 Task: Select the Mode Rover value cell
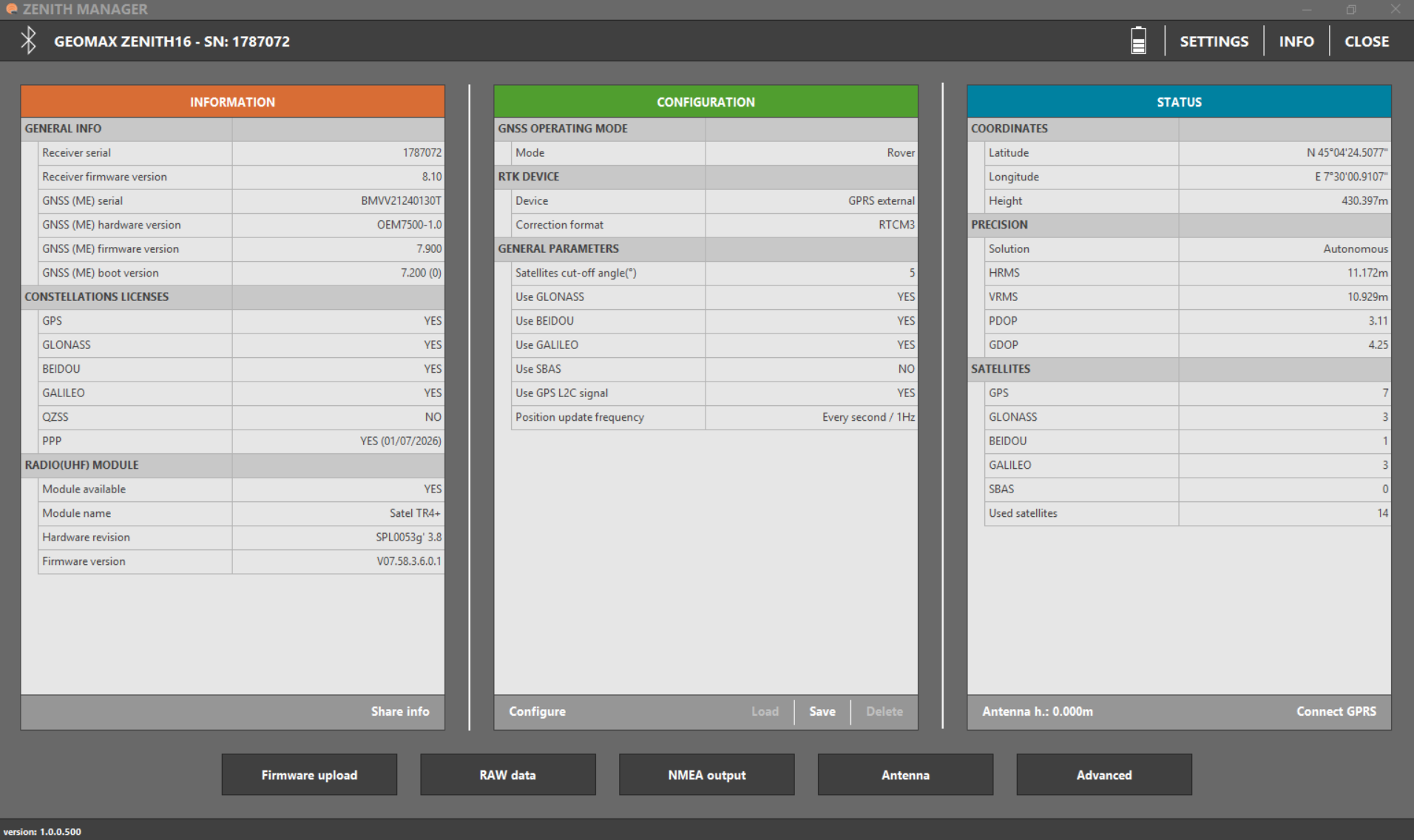coord(811,153)
